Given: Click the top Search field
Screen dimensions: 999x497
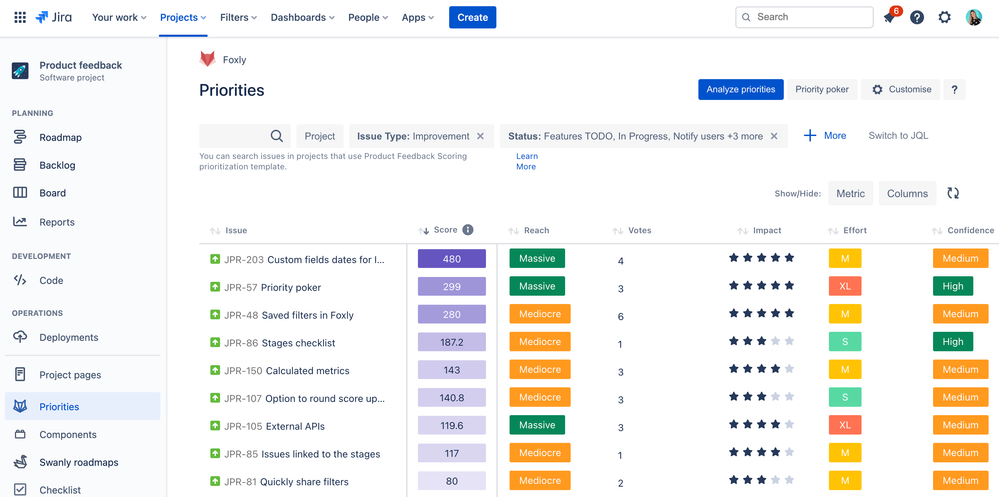Looking at the screenshot, I should pyautogui.click(x=804, y=17).
